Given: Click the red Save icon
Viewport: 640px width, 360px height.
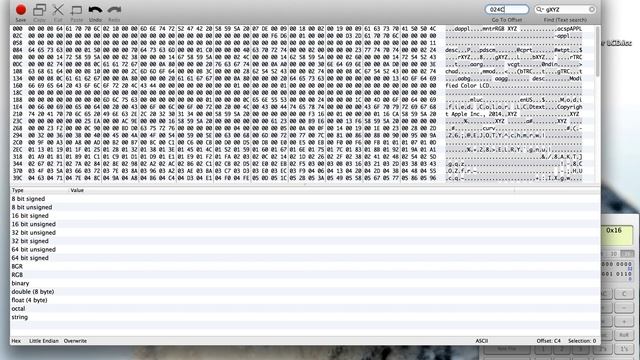Looking at the screenshot, I should pos(21,10).
